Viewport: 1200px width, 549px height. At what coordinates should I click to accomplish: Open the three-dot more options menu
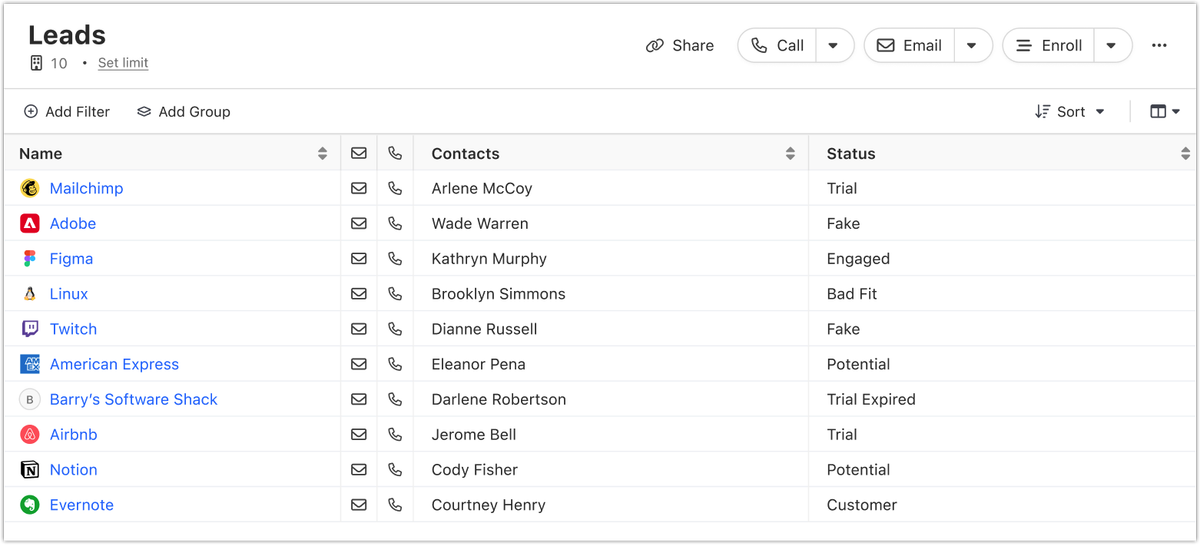click(1159, 45)
